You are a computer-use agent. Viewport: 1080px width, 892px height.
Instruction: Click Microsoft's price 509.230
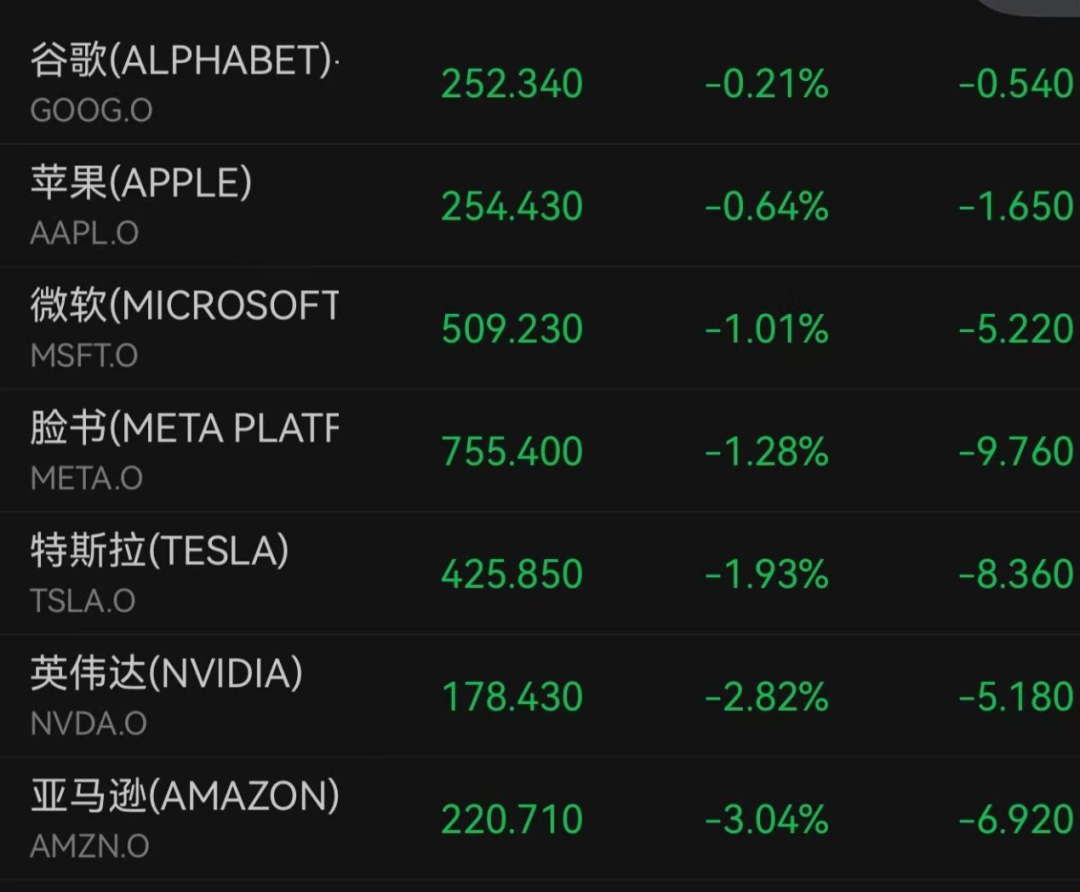(x=512, y=330)
